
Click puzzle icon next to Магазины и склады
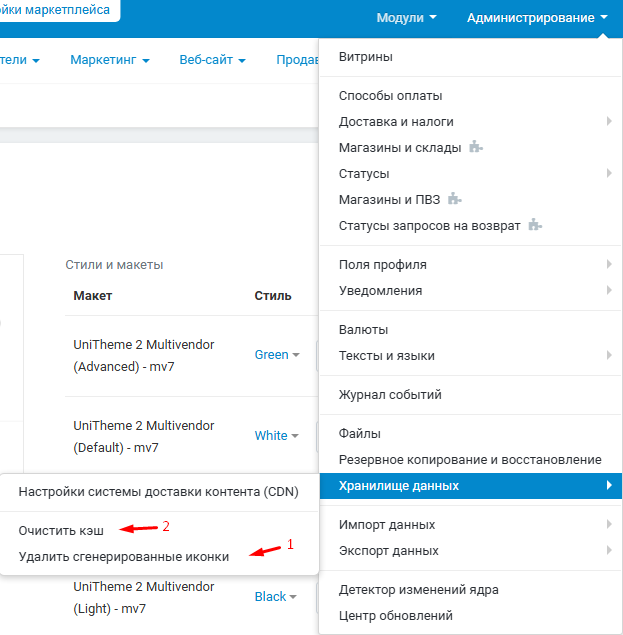(x=476, y=147)
